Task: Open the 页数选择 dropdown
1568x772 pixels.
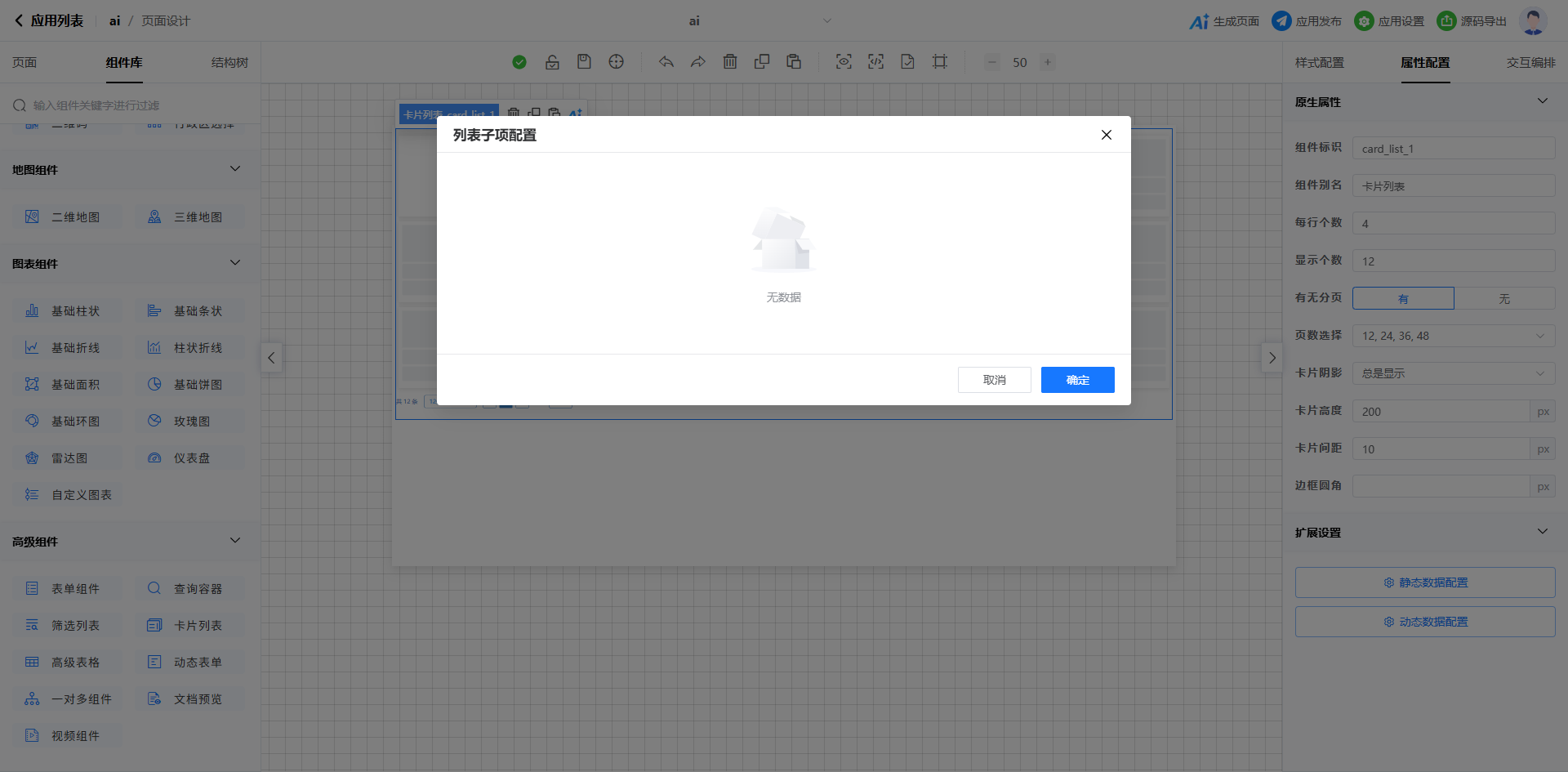Action: click(x=1453, y=336)
